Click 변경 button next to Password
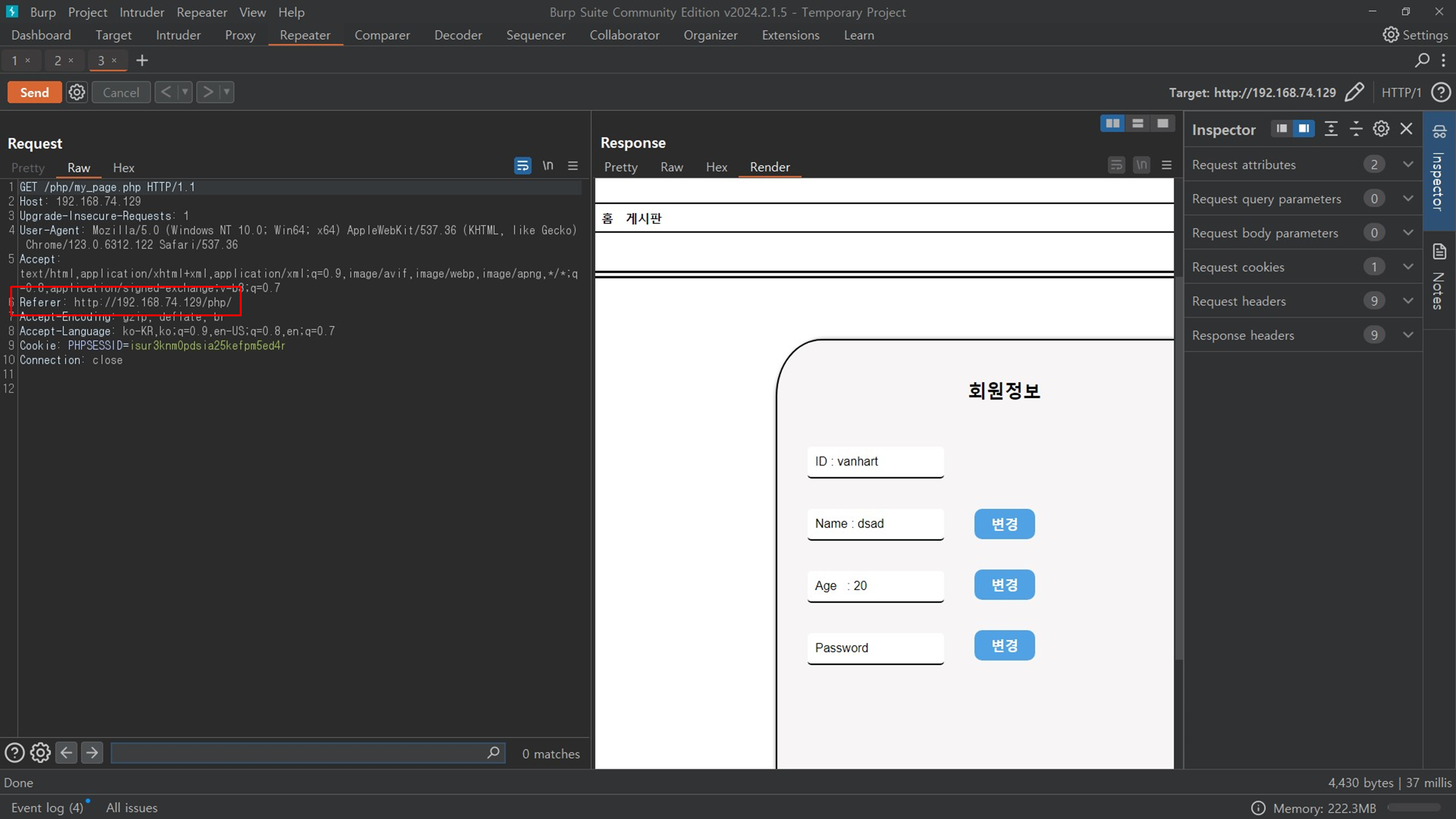 pos(1004,645)
